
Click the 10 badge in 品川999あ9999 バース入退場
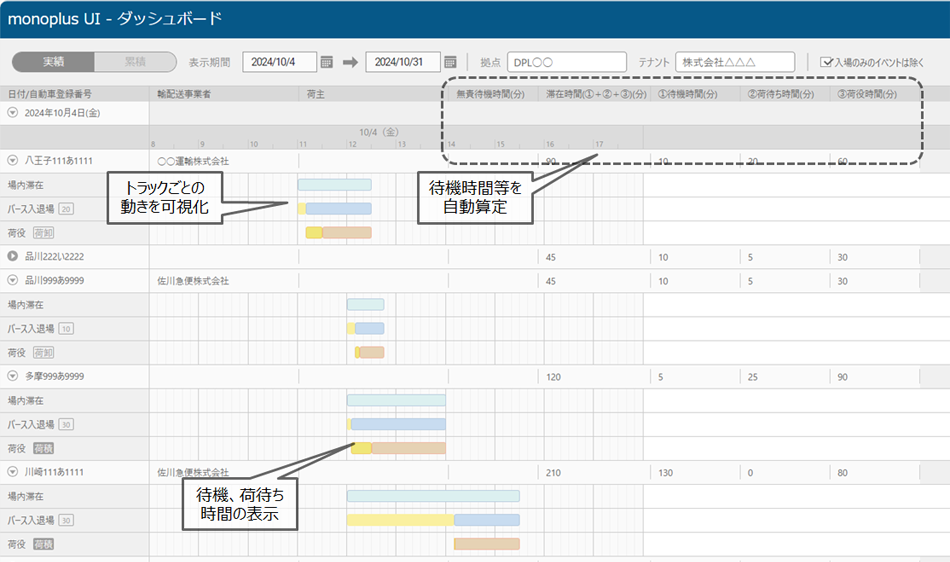66,328
